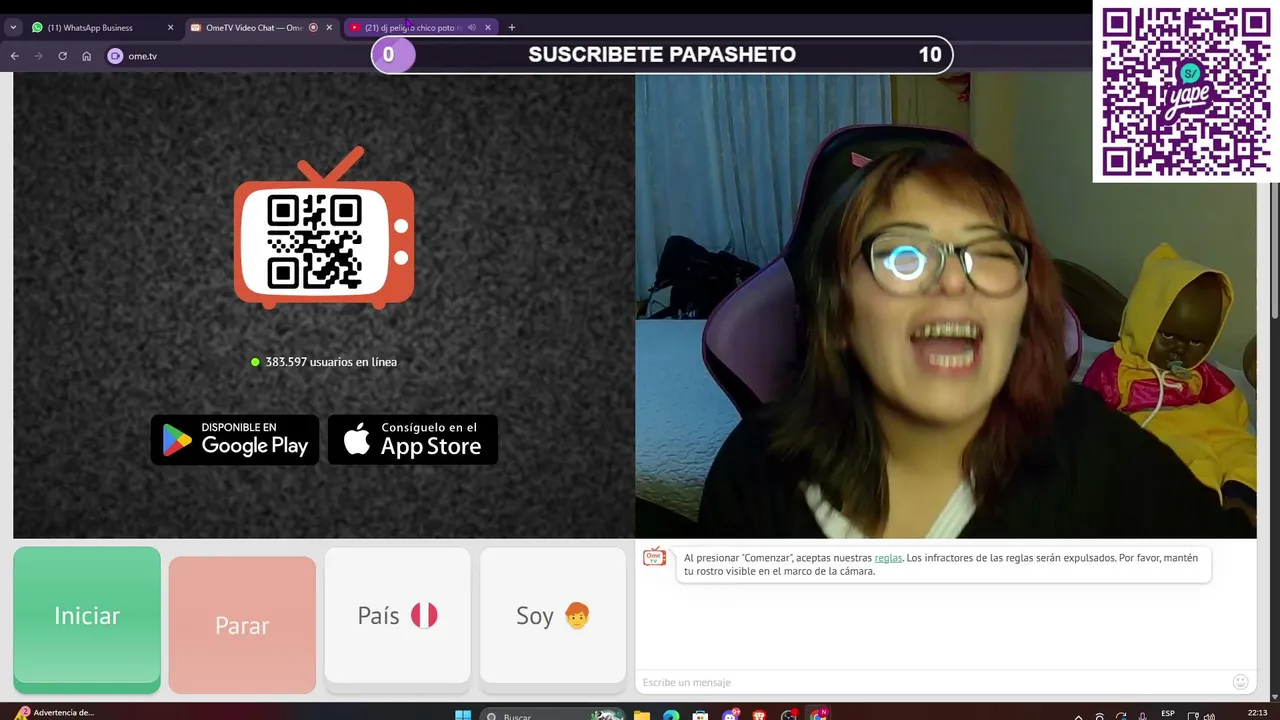Click the Peru flag on País button
Screen dimensions: 1280x720
[424, 615]
